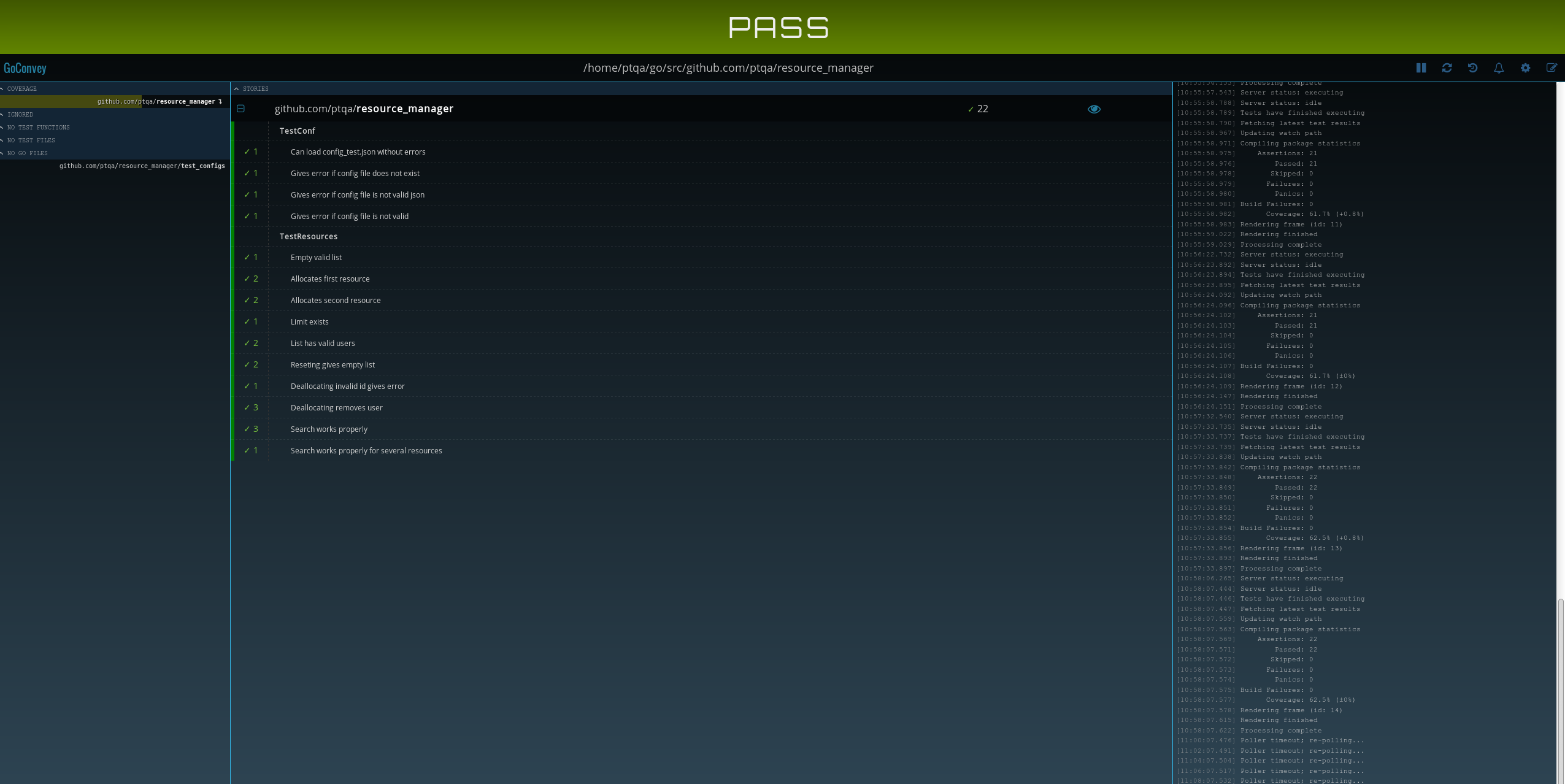The height and width of the screenshot is (784, 1565).
Task: Click the github.com/ptqa/resource_manager package title
Action: point(364,109)
